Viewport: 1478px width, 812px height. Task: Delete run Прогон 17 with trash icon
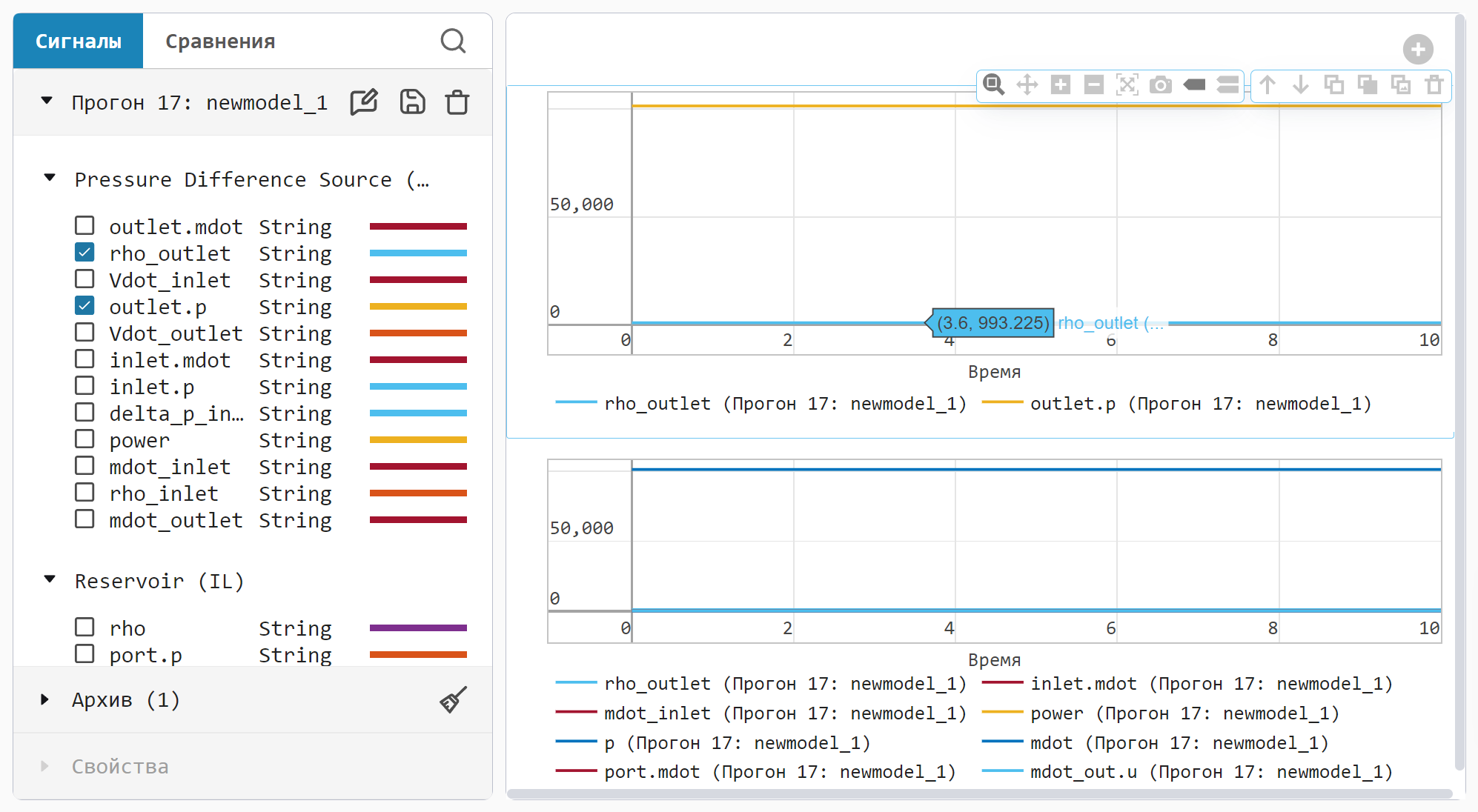[457, 102]
